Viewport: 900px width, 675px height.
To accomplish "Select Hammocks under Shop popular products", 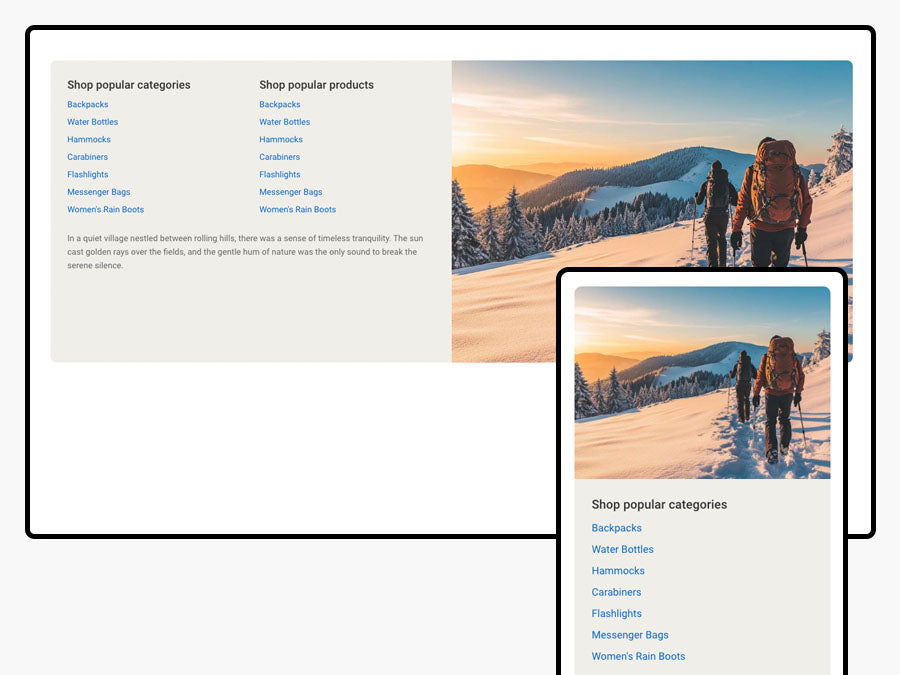I will (281, 140).
